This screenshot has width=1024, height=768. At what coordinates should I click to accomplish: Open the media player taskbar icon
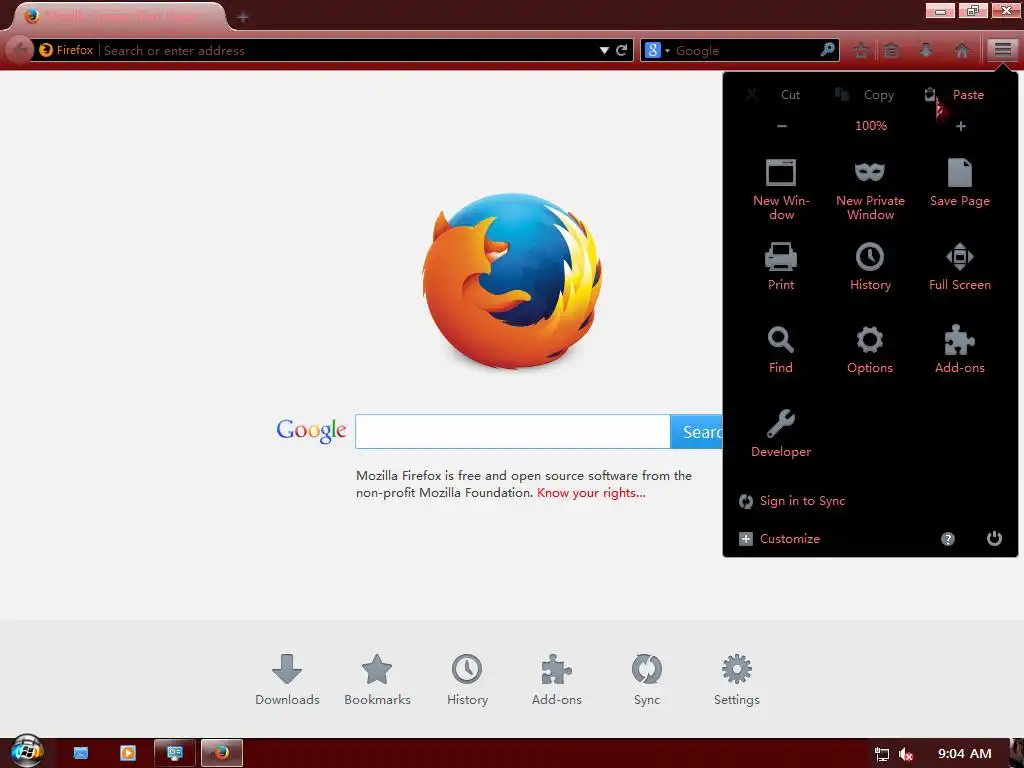tap(128, 753)
